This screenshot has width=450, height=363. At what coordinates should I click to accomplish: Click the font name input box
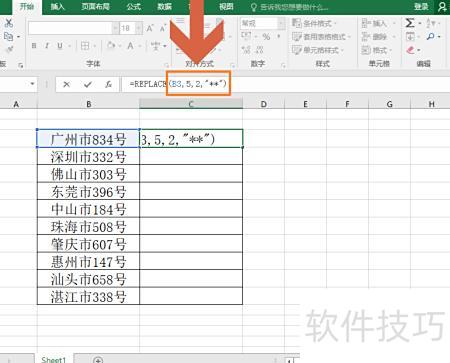pos(70,28)
